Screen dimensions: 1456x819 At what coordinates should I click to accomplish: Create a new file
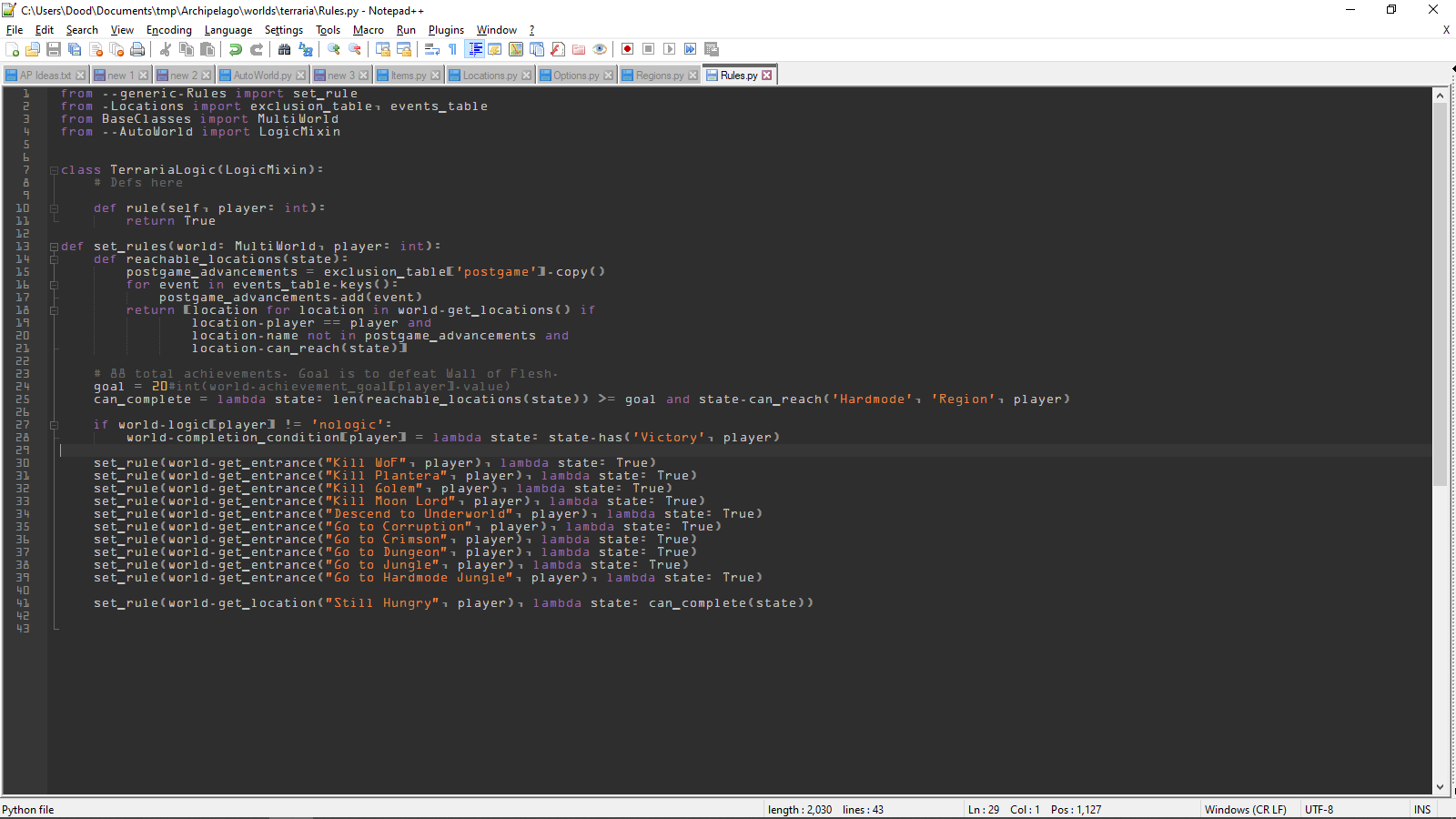click(x=13, y=50)
